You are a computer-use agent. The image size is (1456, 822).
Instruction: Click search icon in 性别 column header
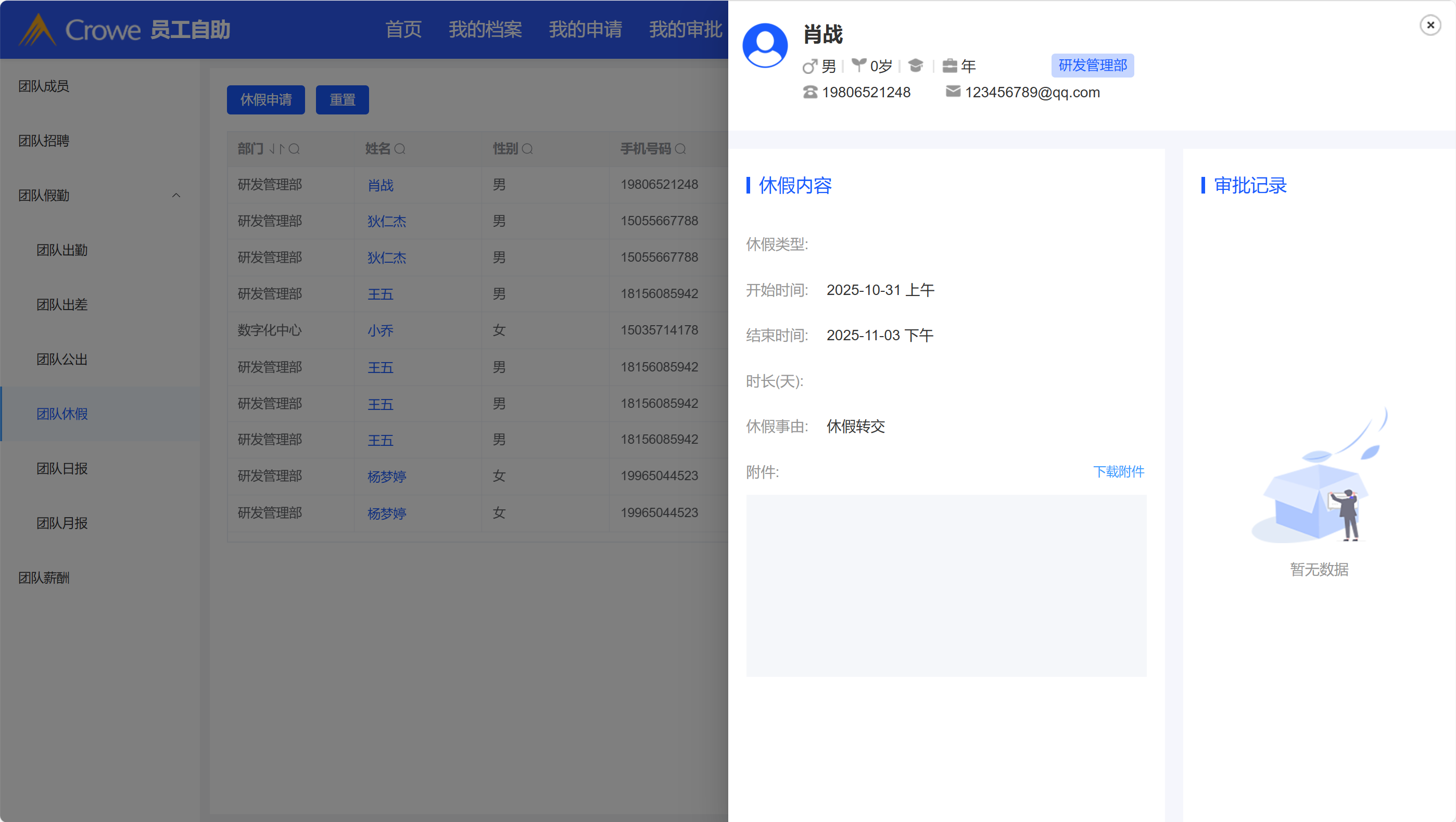tap(527, 149)
